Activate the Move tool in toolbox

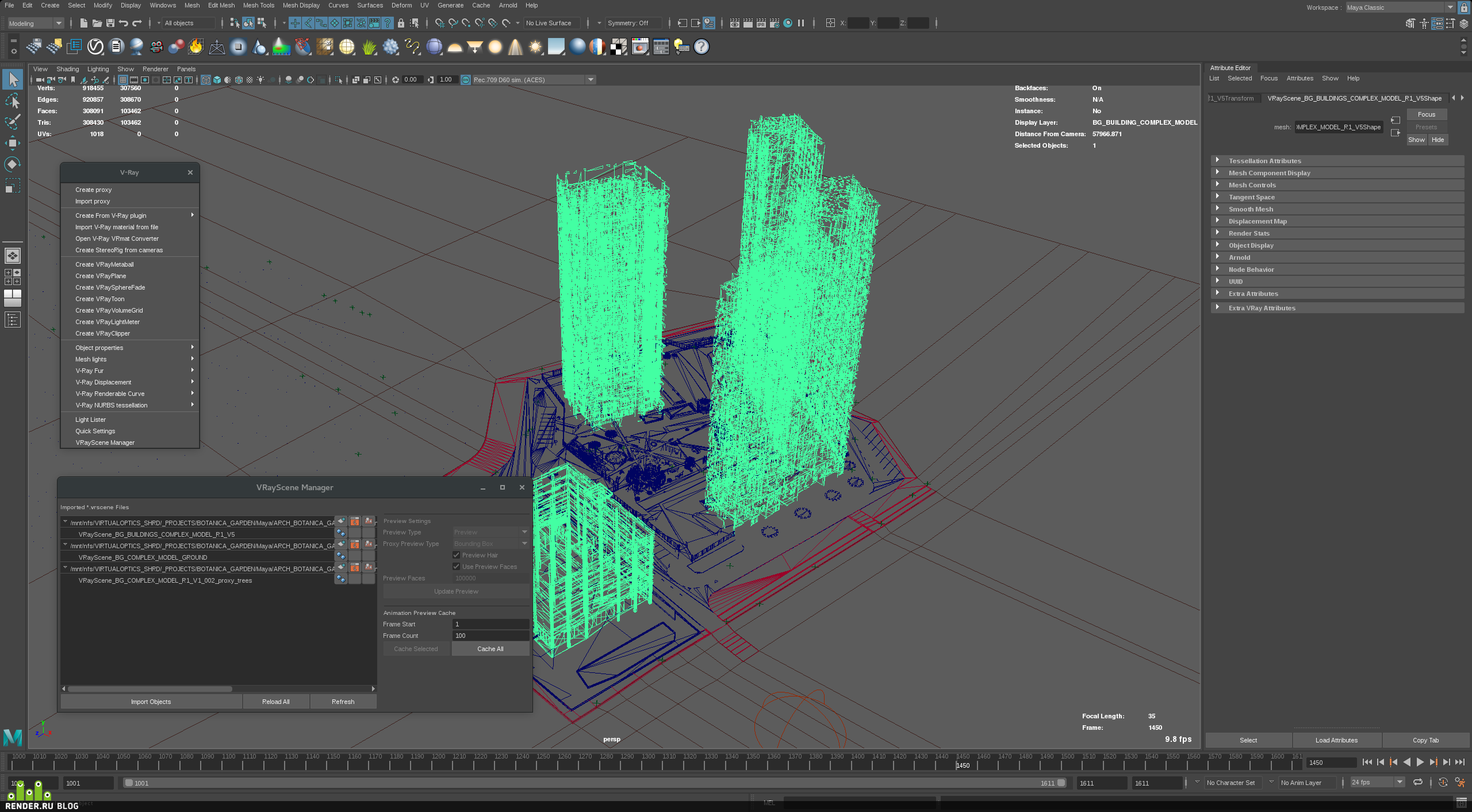click(12, 143)
